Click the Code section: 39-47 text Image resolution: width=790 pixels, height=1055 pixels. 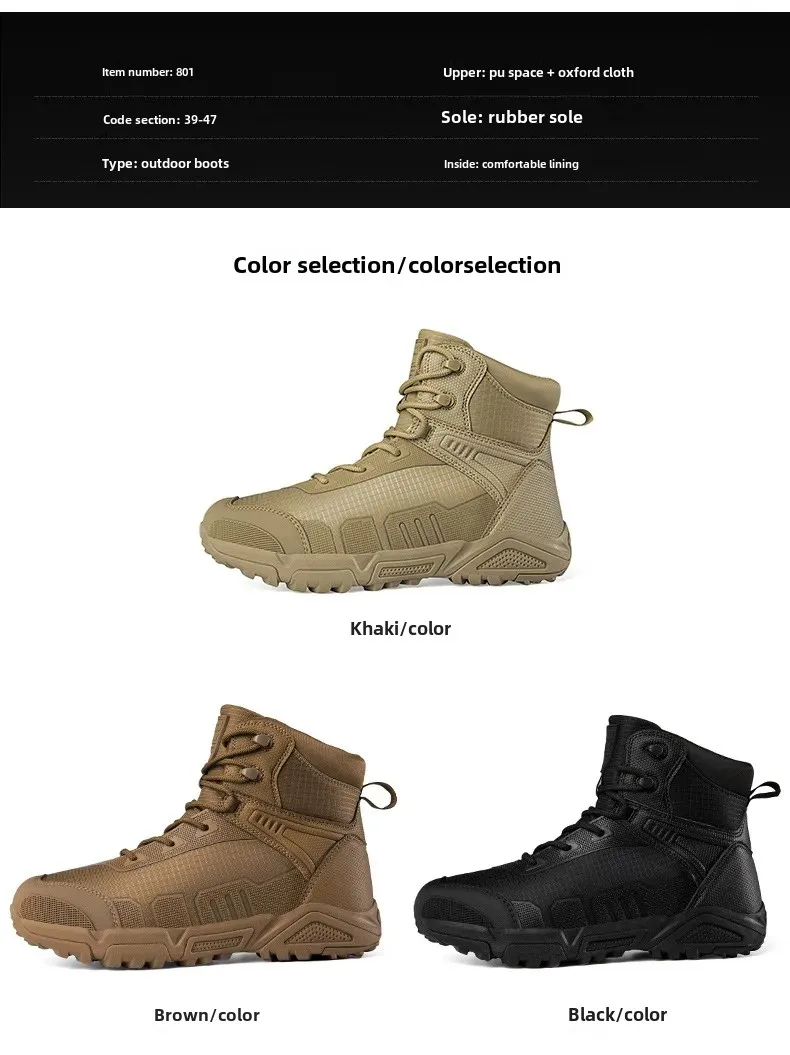coord(159,120)
